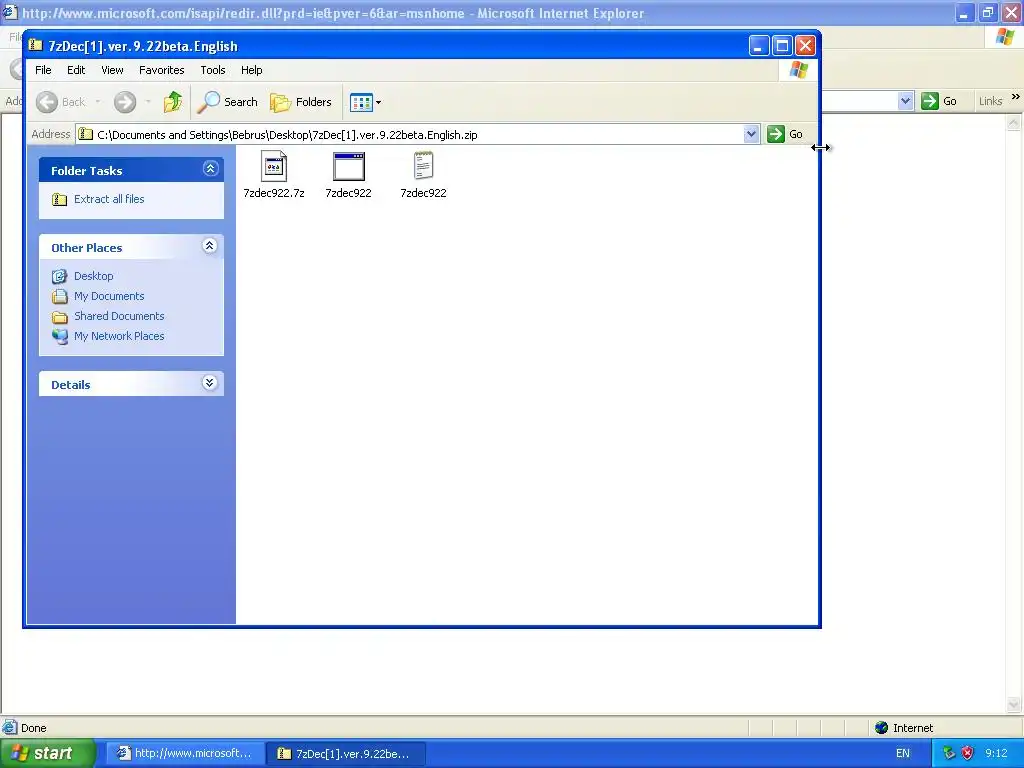The width and height of the screenshot is (1024, 768).
Task: Click the red security shield tray icon
Action: coord(967,753)
